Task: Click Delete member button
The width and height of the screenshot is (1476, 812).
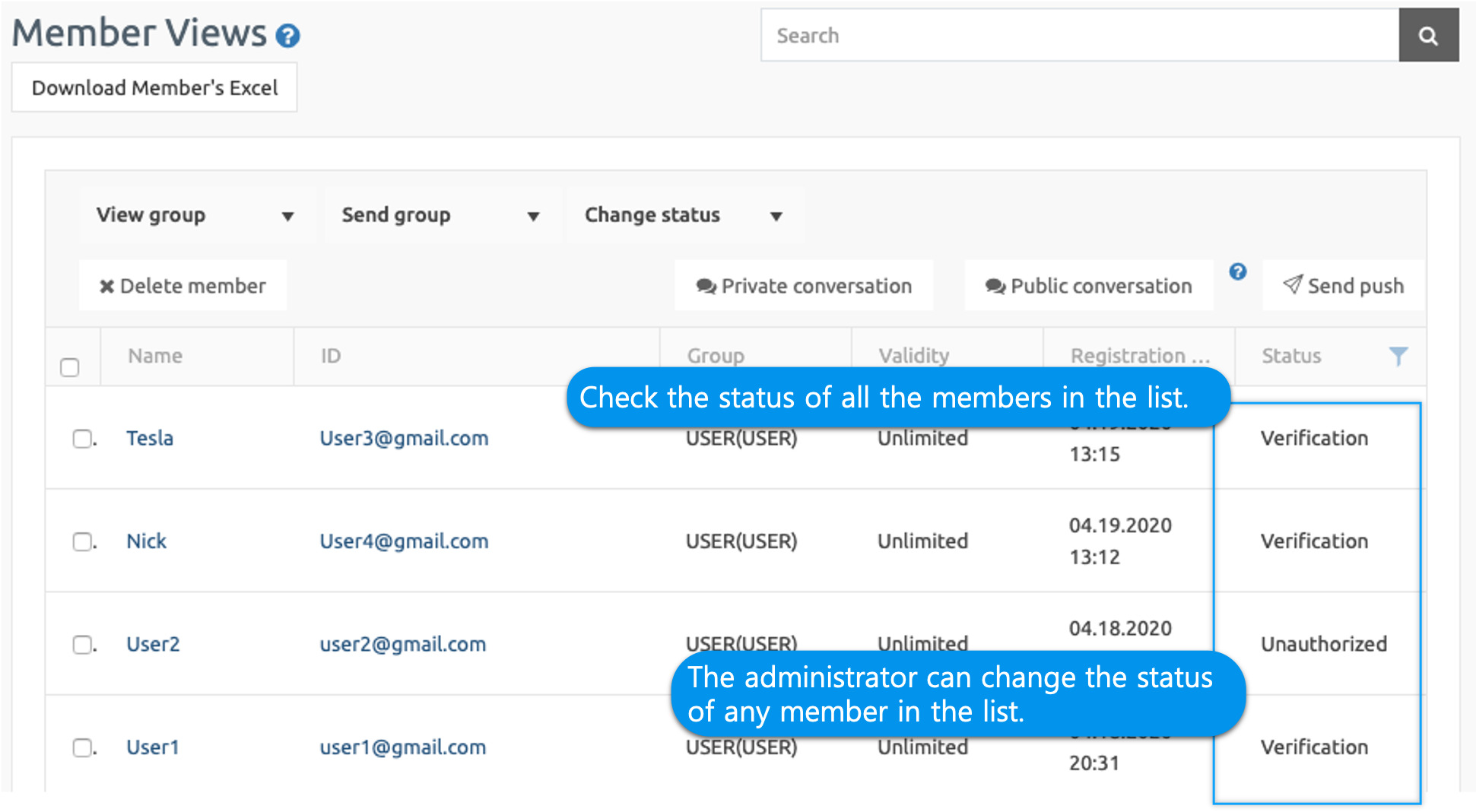Action: coord(183,286)
